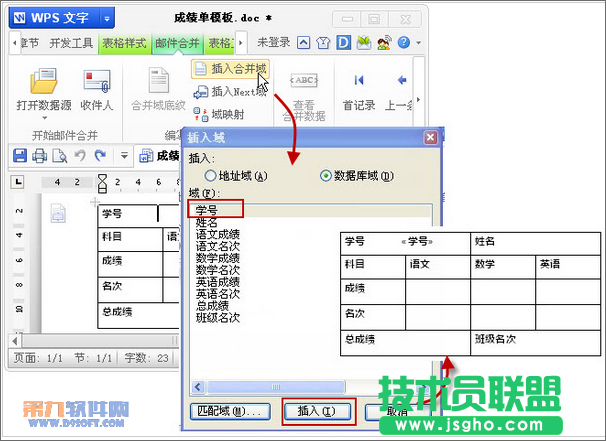Open the data source folder icon

[x=44, y=80]
